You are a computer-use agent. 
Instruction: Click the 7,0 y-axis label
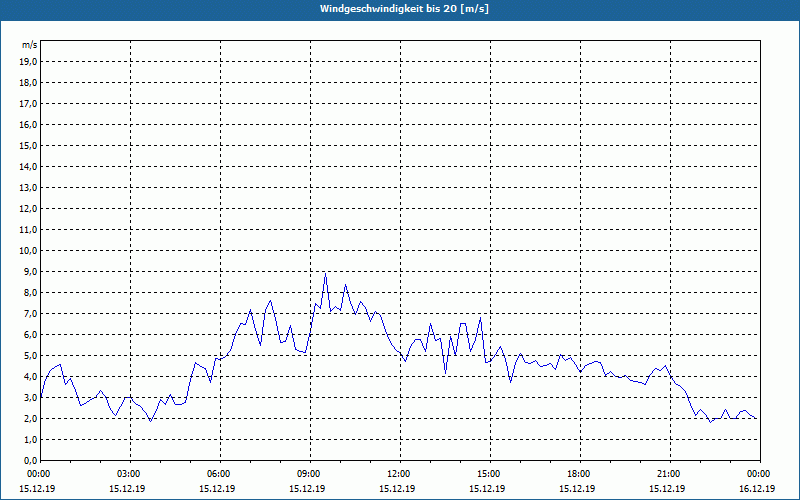coord(30,313)
